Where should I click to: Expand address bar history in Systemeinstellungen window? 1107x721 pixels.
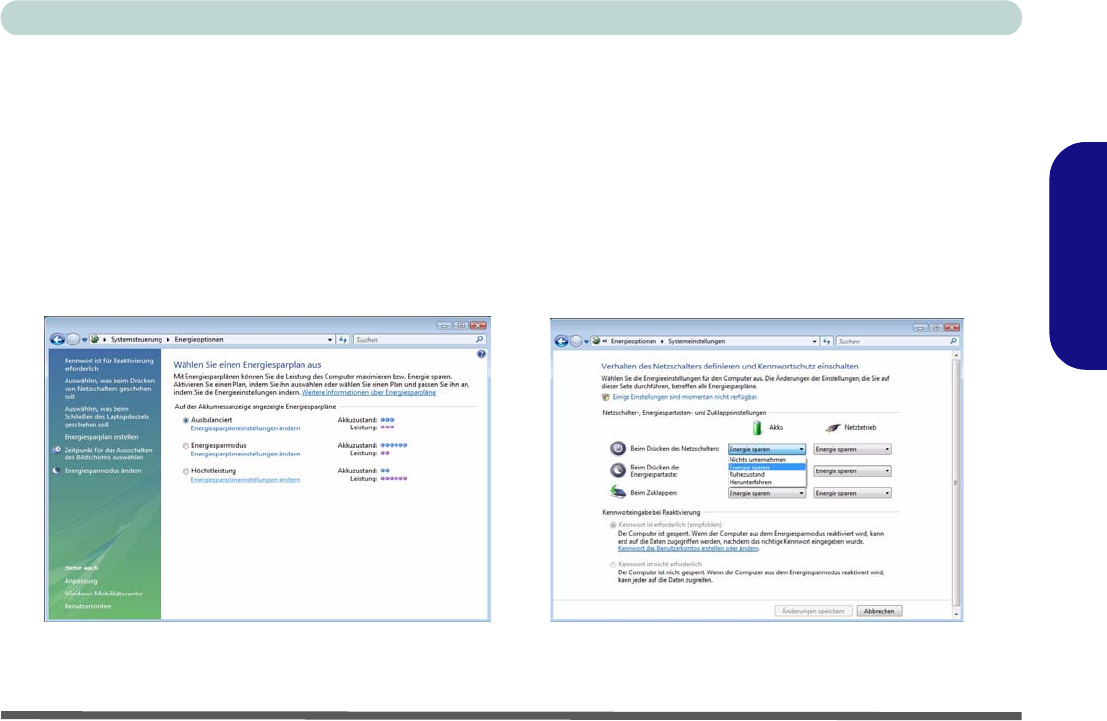coord(814,341)
